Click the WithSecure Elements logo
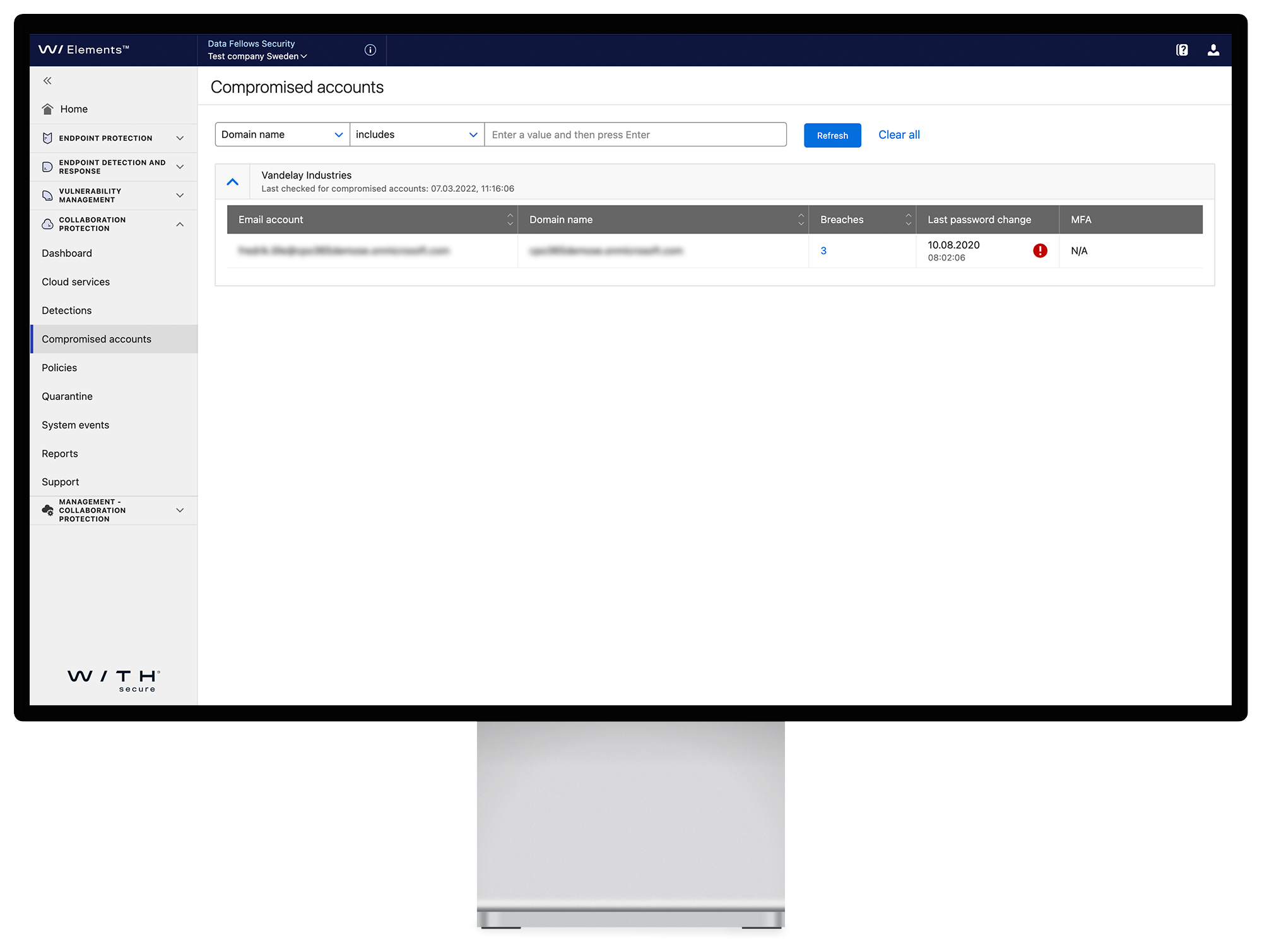The height and width of the screenshot is (952, 1262). (84, 50)
